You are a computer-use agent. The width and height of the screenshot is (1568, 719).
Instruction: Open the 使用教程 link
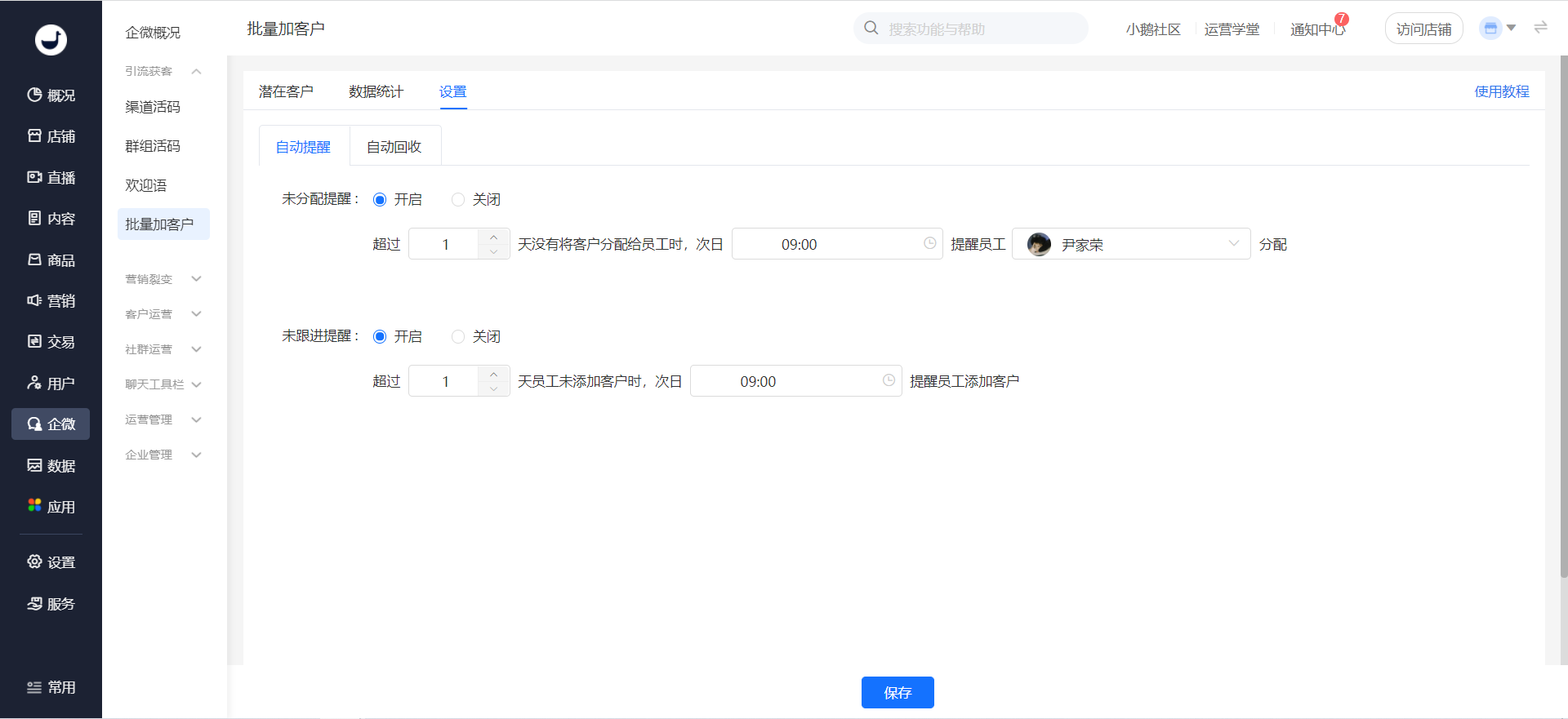tap(1501, 91)
